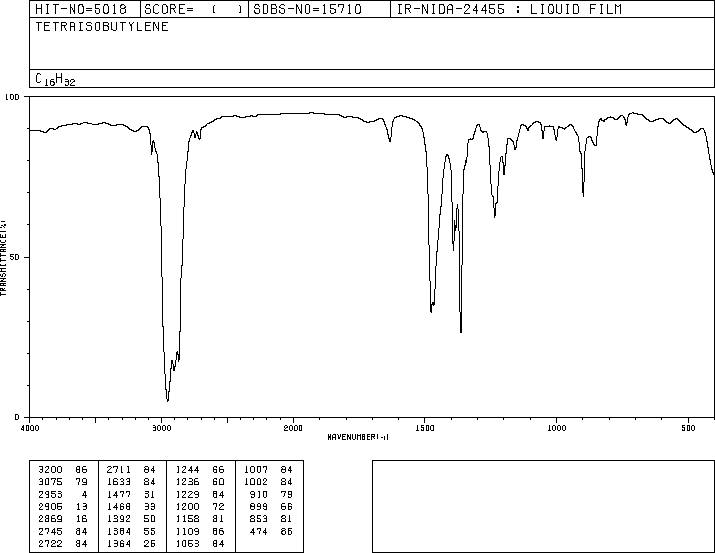Select peak table entry 1229
Image resolution: width=715 pixels, height=553 pixels.
coord(187,494)
